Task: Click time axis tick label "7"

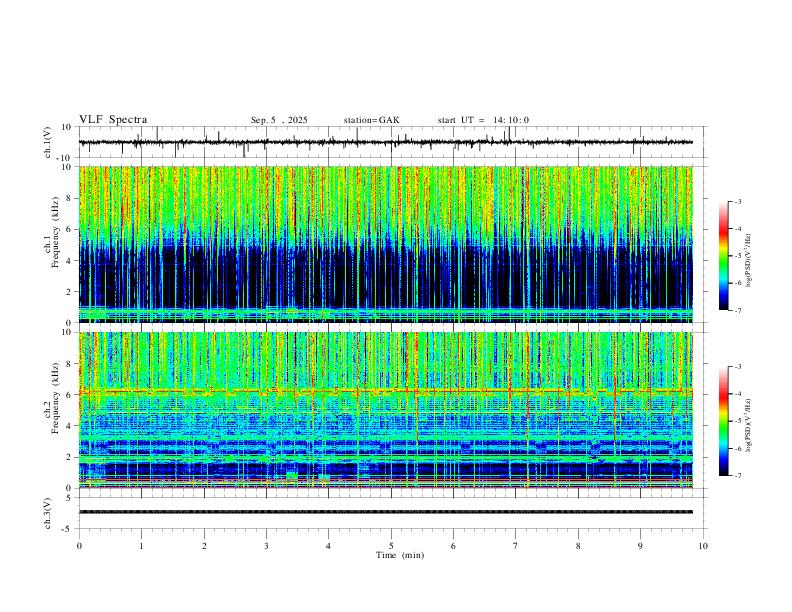Action: 516,546
